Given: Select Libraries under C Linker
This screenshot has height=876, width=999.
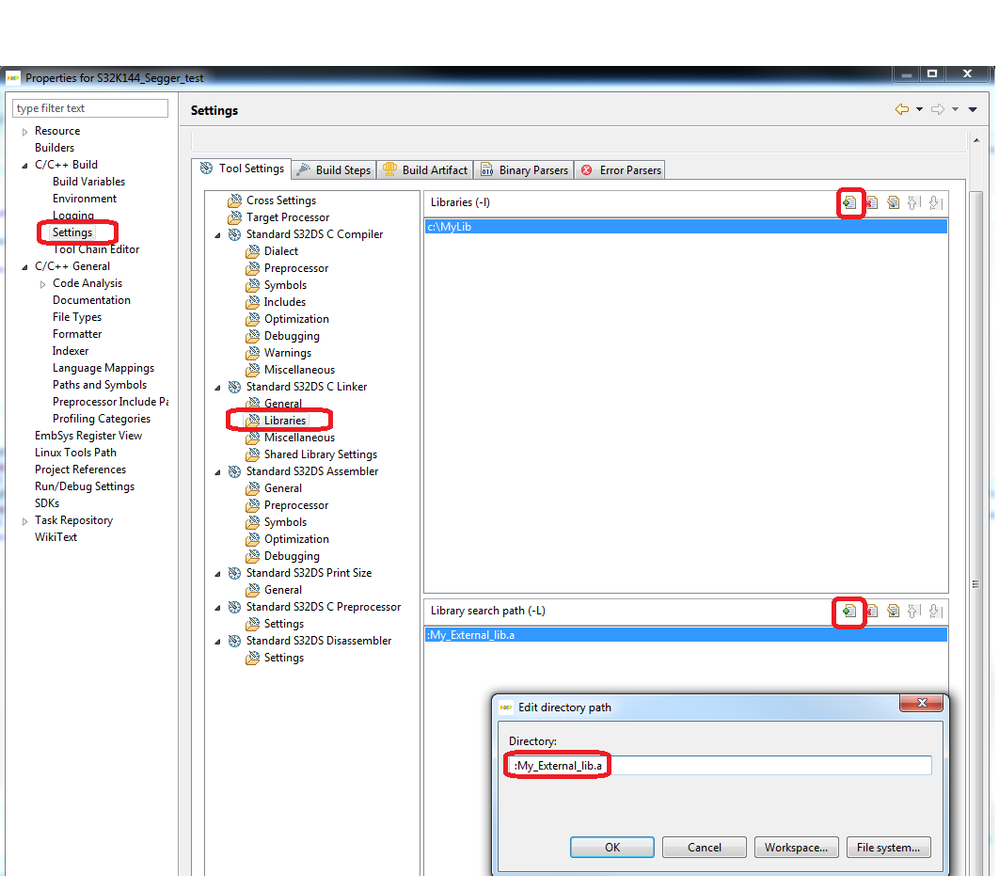Looking at the screenshot, I should [x=285, y=420].
